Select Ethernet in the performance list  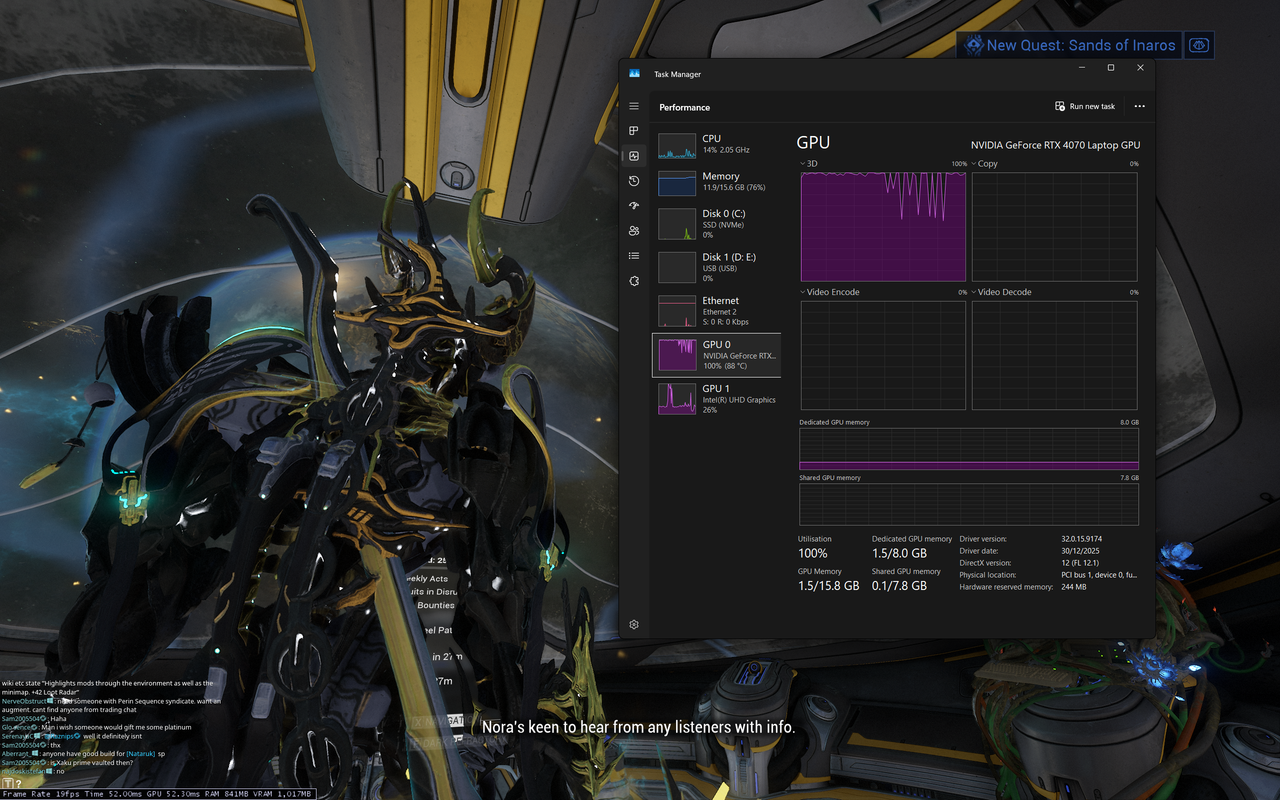[x=716, y=311]
